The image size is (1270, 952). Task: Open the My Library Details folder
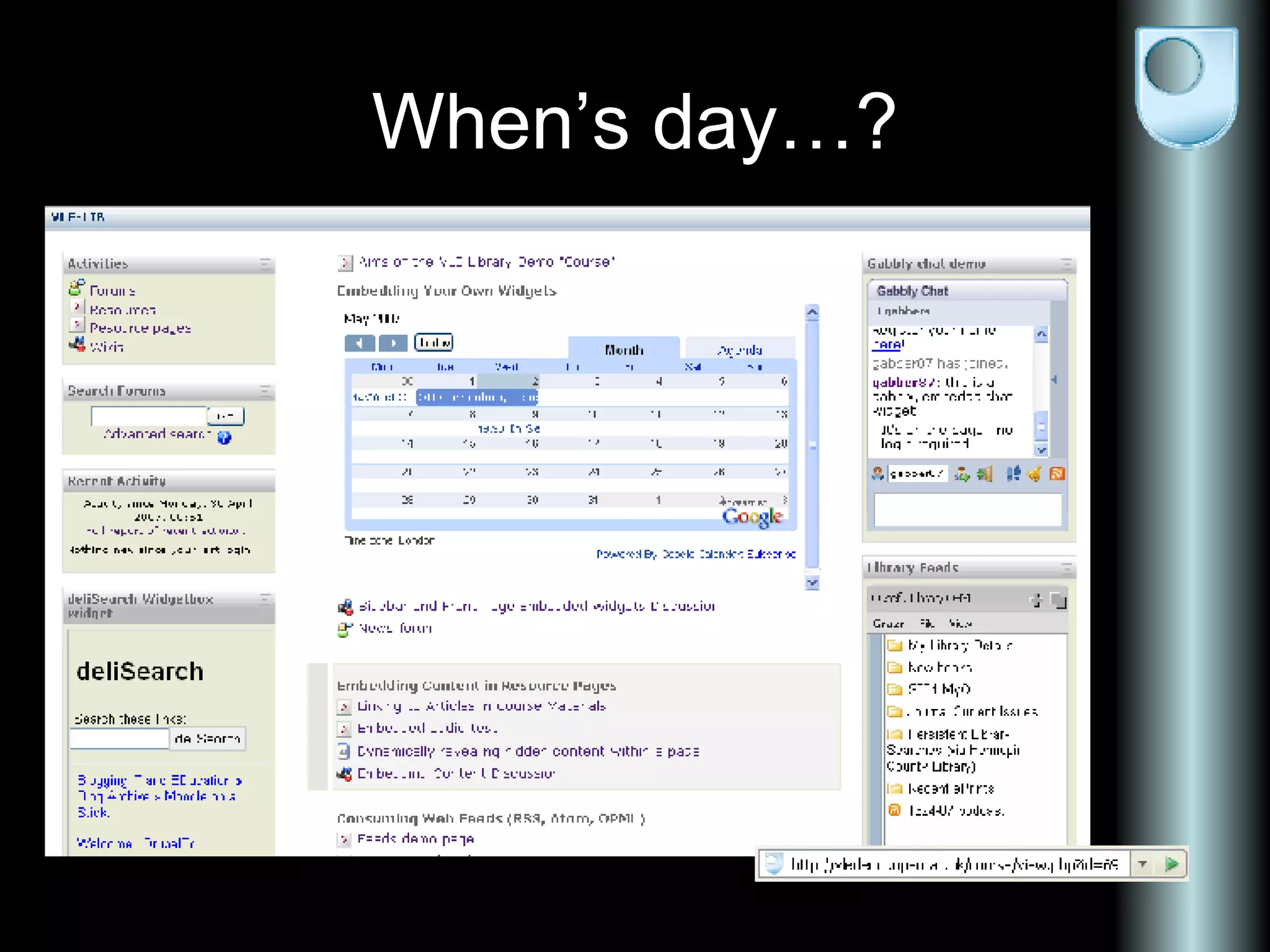pos(959,645)
